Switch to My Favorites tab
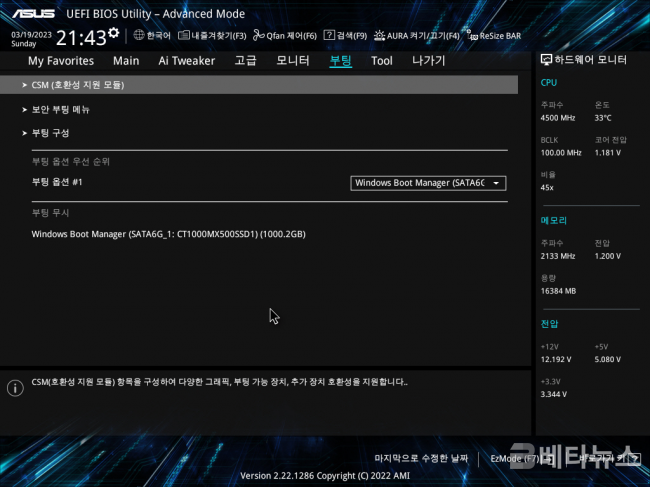This screenshot has width=650, height=487. point(61,61)
